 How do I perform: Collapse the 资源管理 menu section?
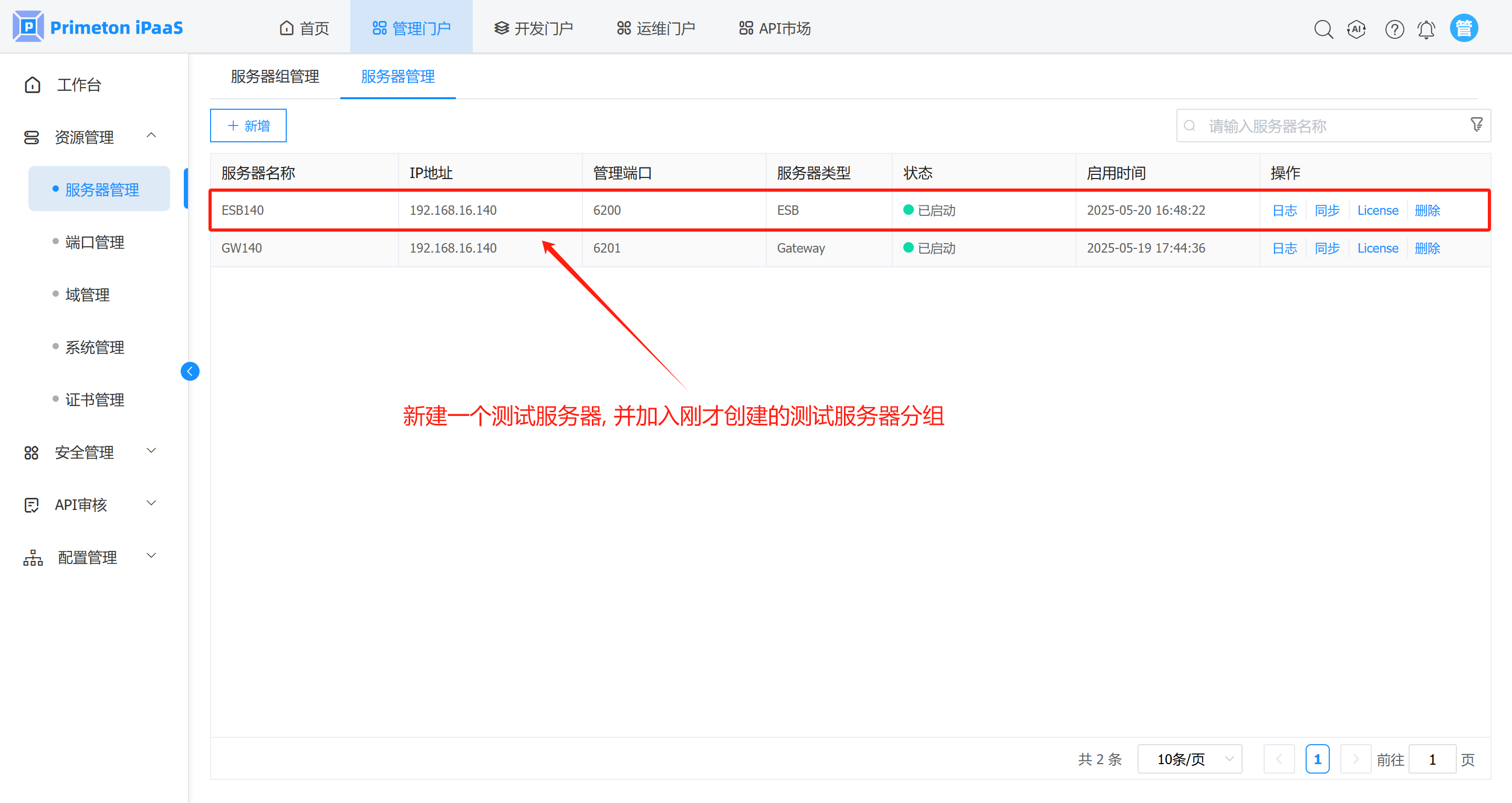(x=151, y=135)
